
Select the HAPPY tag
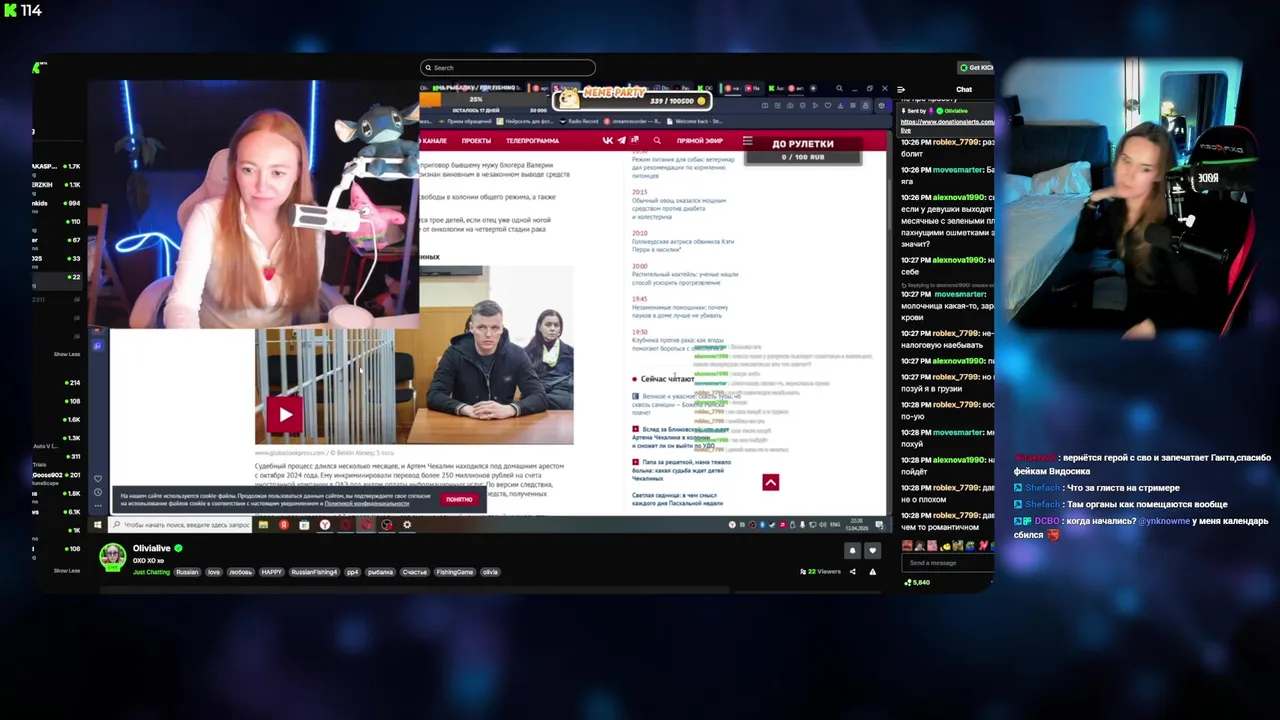click(x=271, y=572)
